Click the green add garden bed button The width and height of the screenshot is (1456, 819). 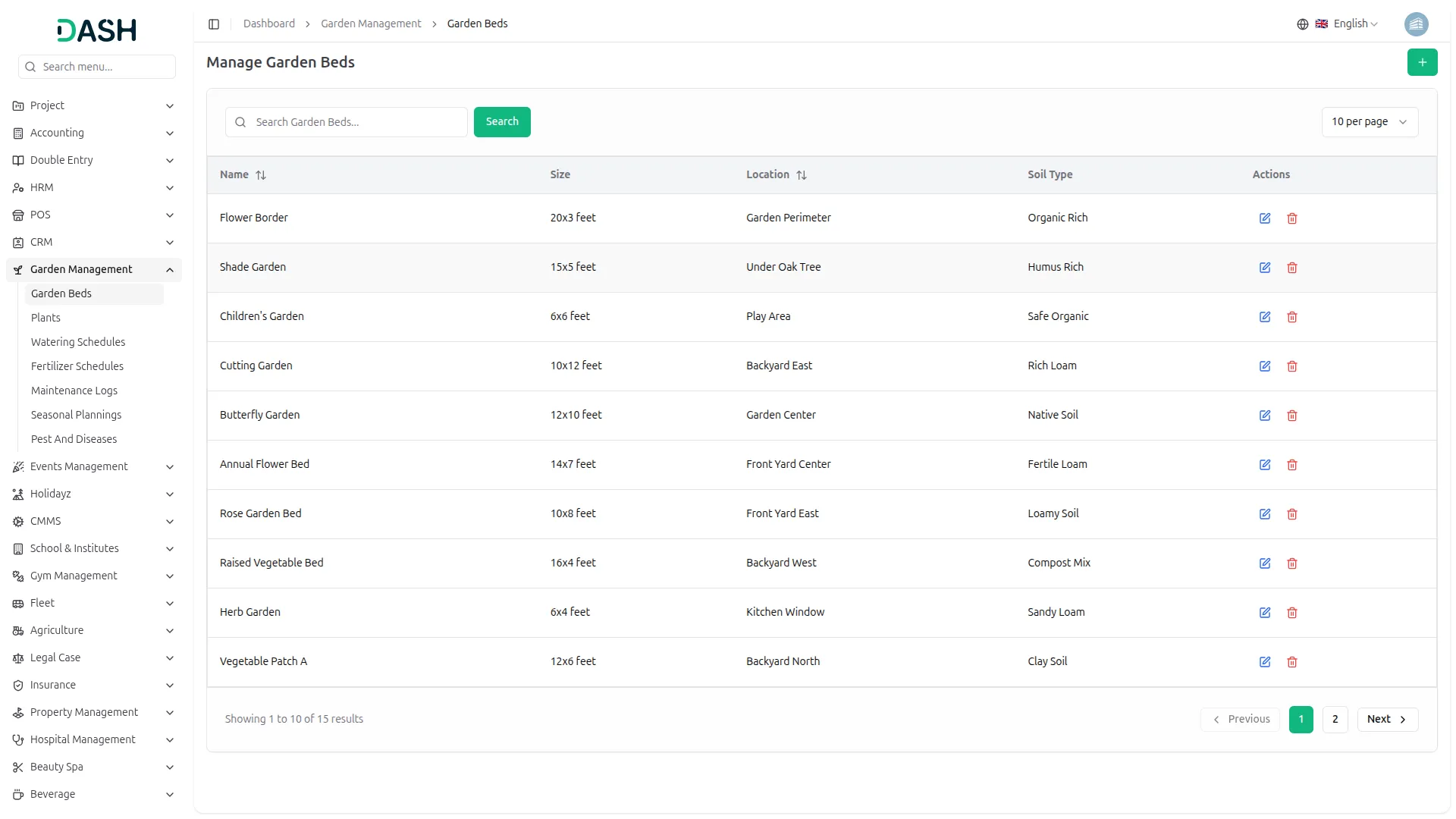(1422, 62)
